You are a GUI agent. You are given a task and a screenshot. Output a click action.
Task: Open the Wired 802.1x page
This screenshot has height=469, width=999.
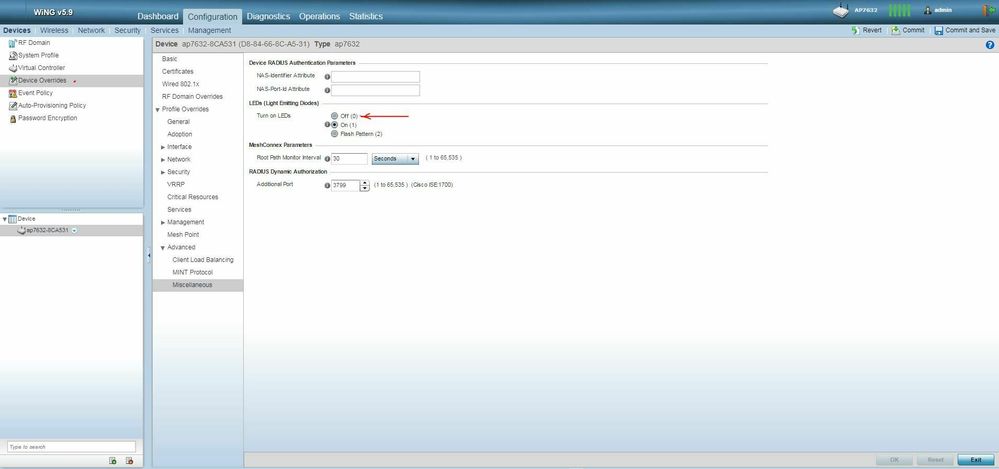coord(180,84)
